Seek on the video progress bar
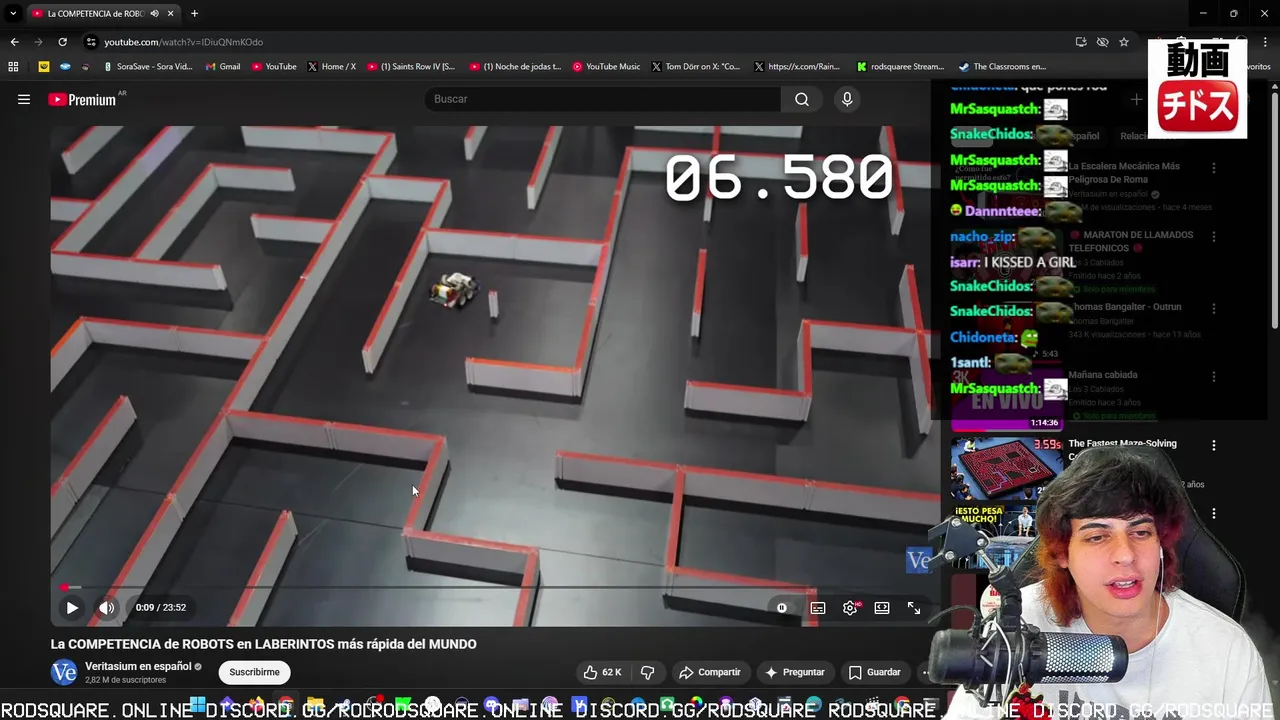Image resolution: width=1280 pixels, height=720 pixels. click(x=495, y=587)
